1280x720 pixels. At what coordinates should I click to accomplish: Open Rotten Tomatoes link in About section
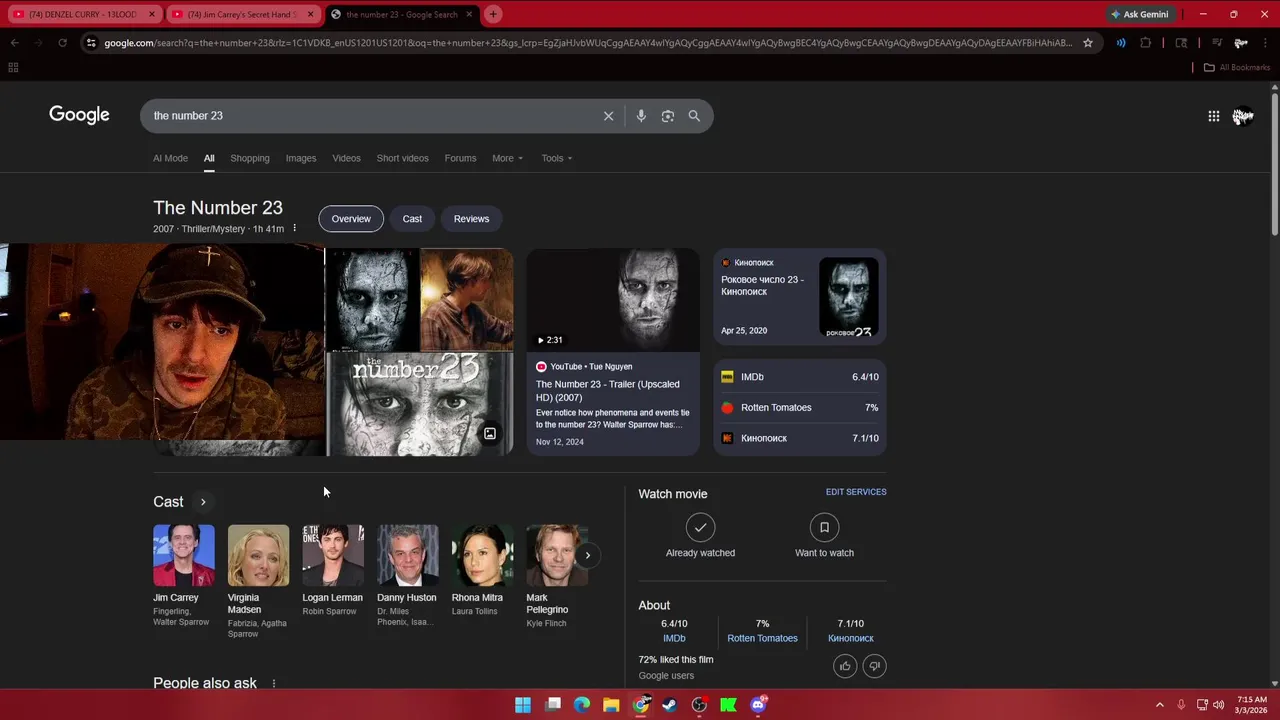pos(762,638)
